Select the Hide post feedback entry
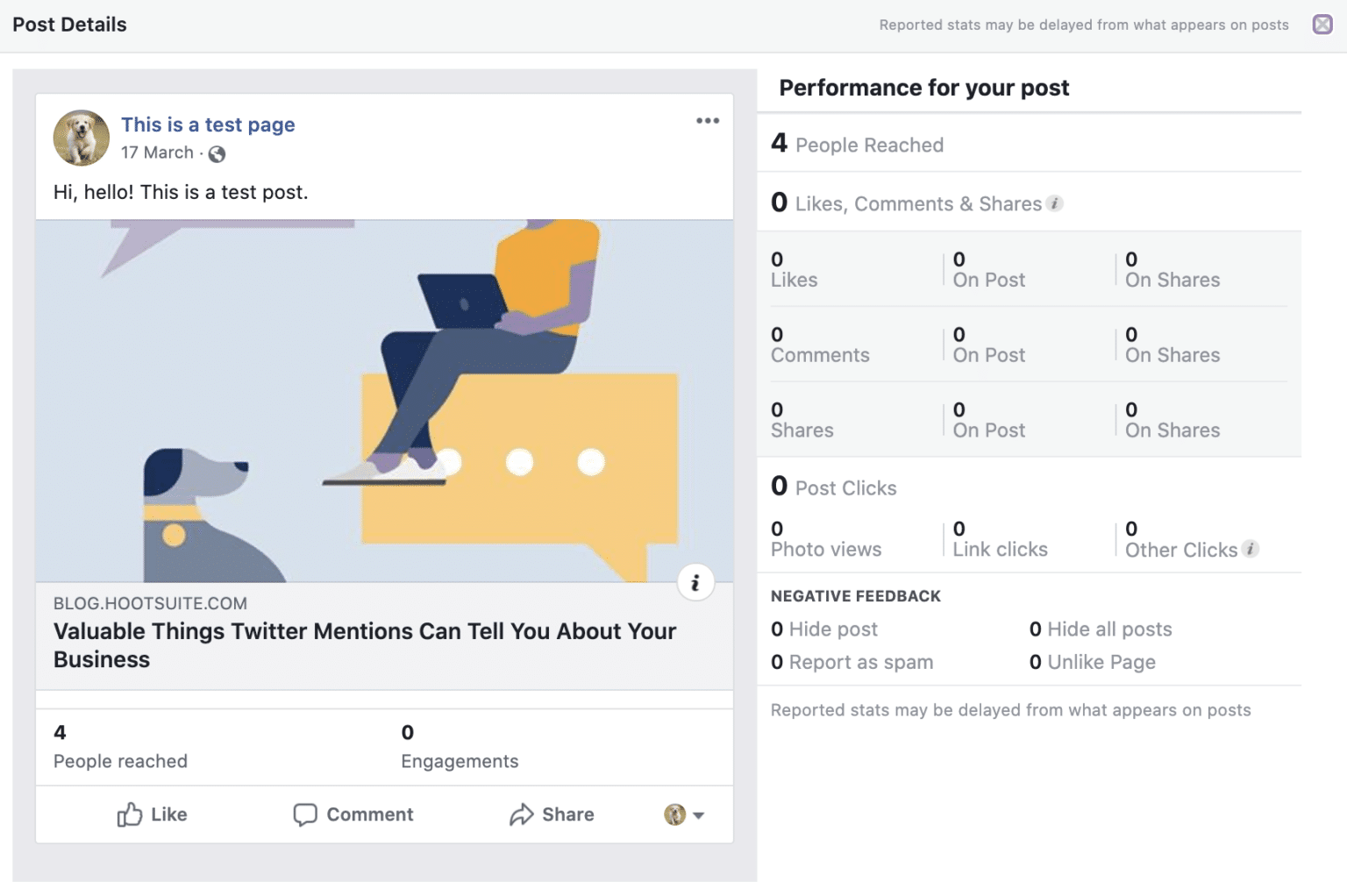Image resolution: width=1347 pixels, height=896 pixels. [833, 629]
